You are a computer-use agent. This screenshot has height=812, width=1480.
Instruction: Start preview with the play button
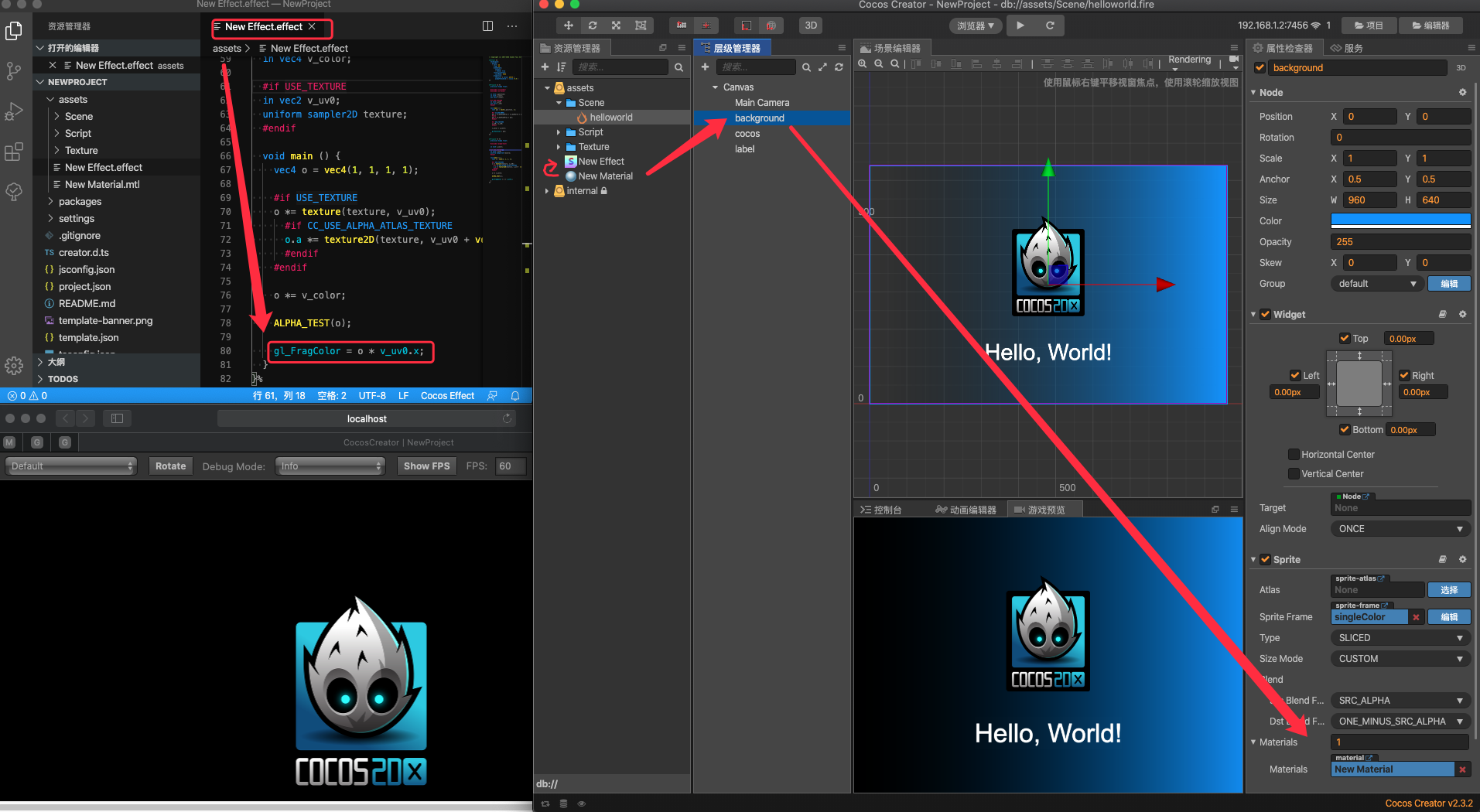click(x=1020, y=26)
